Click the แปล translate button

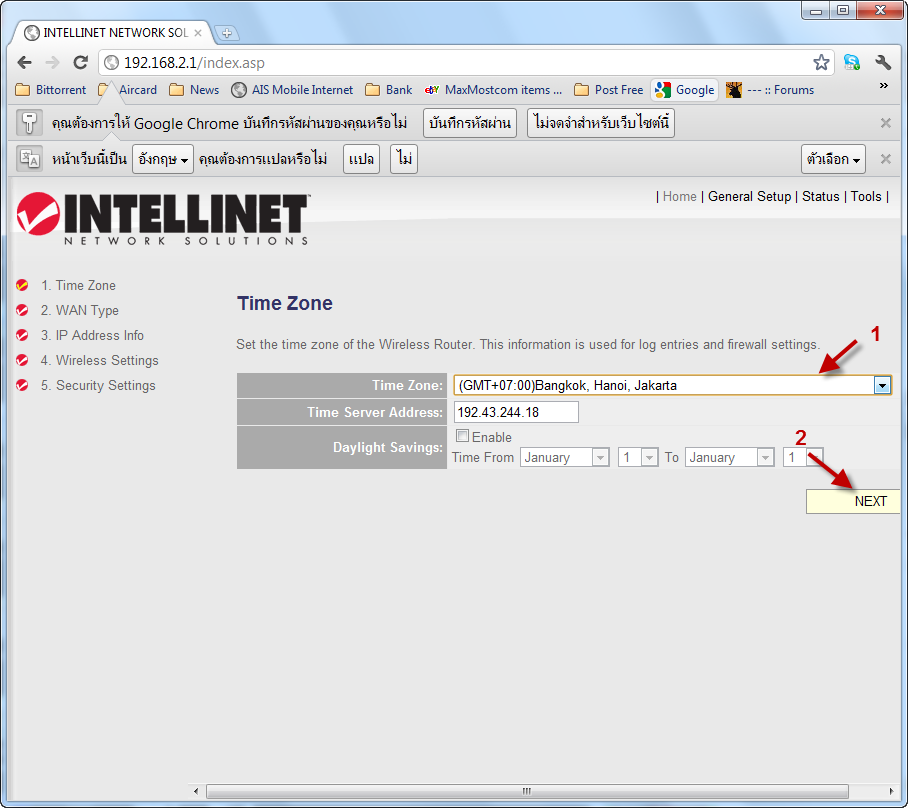click(x=361, y=159)
